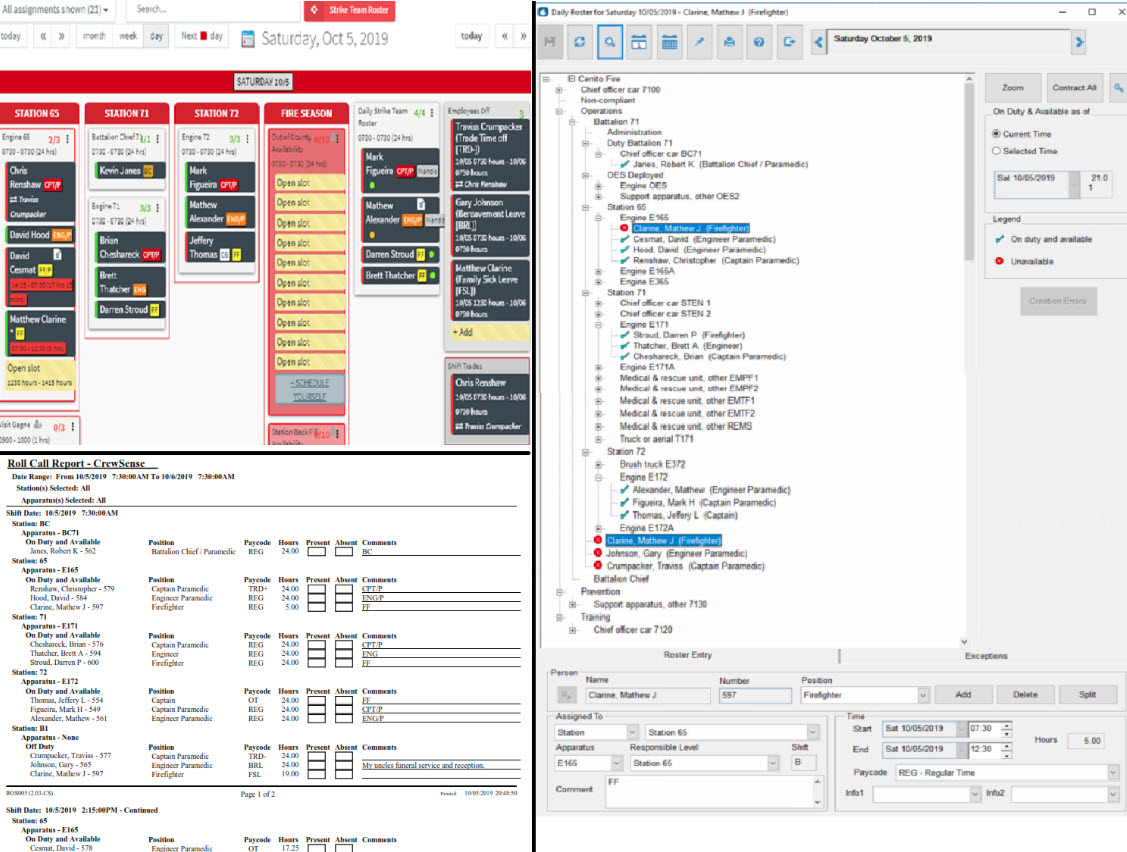Viewport: 1127px width, 852px height.
Task: Click the exit arrow icon in roster toolbar
Action: point(789,42)
